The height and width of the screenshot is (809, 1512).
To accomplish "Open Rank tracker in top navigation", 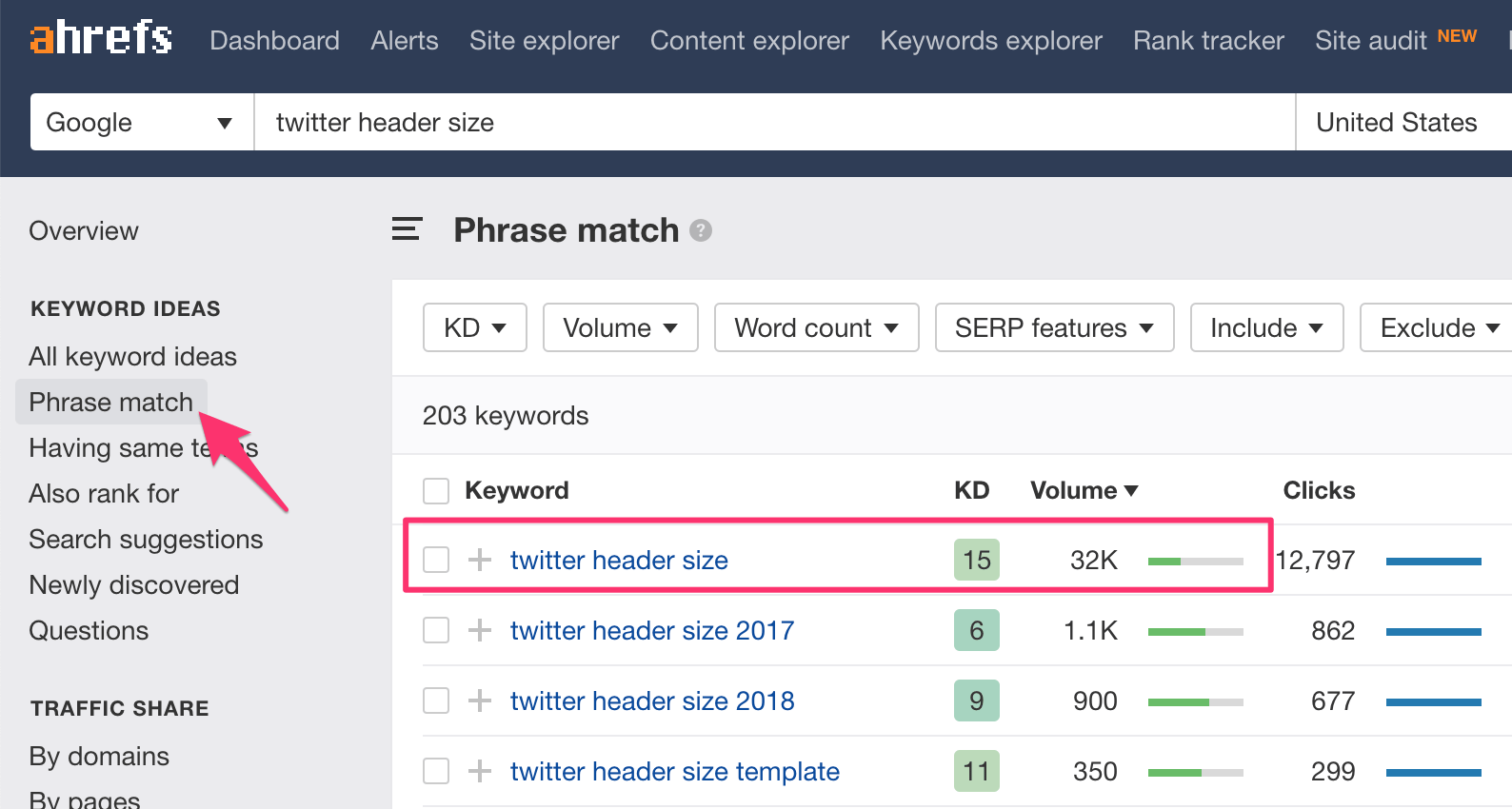I will click(1208, 41).
